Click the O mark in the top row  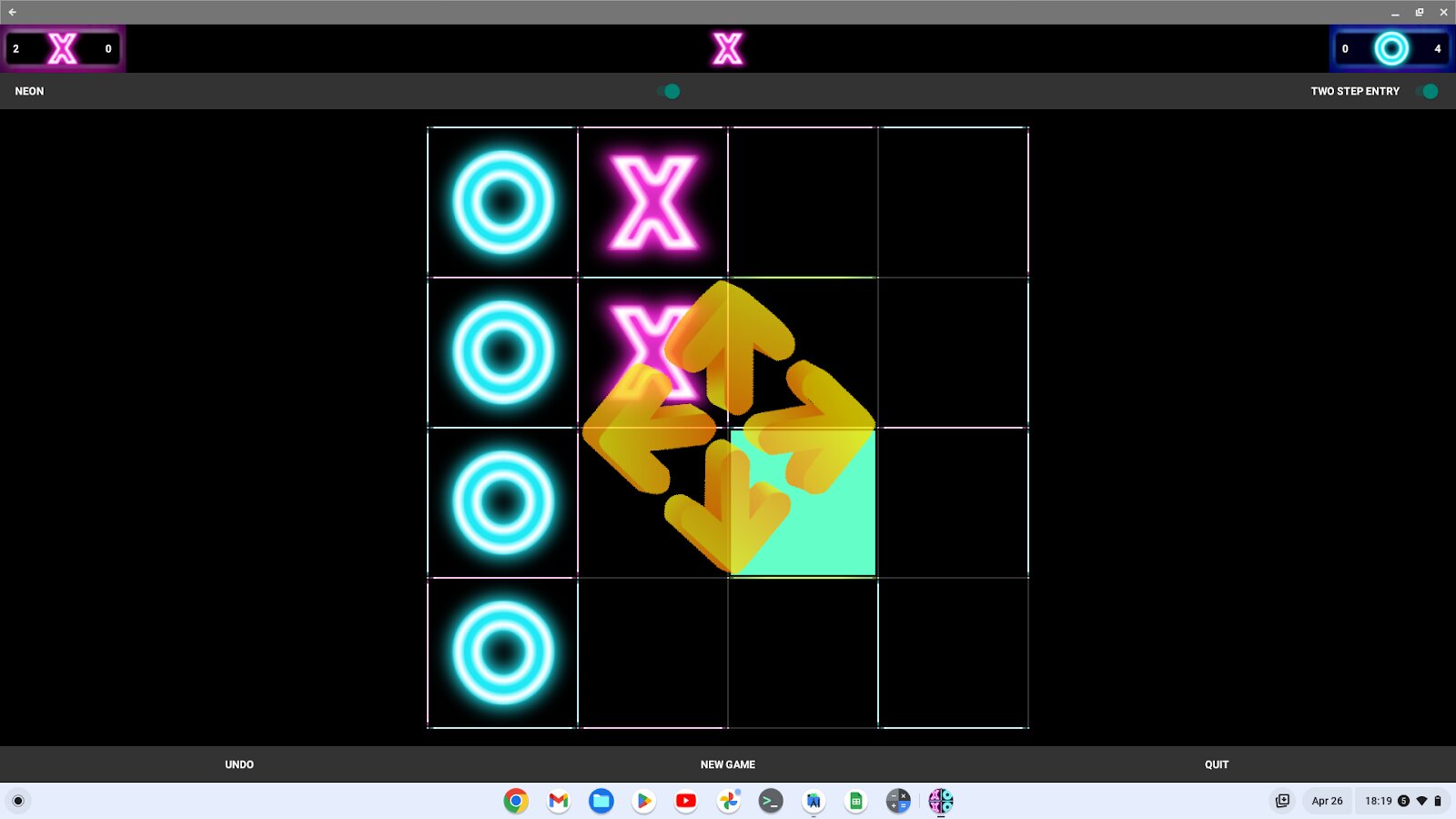click(x=503, y=202)
